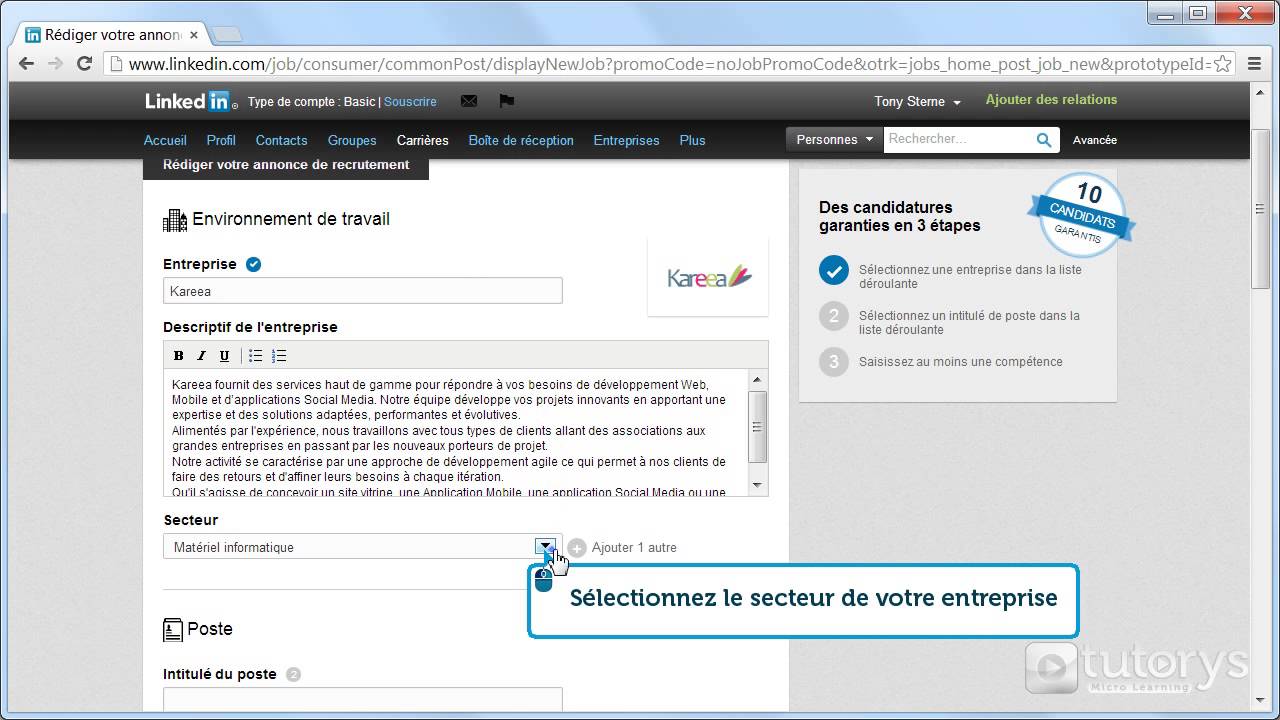Screen dimensions: 1280x720
Task: Apply underline formatting in description editor
Action: pyautogui.click(x=224, y=356)
